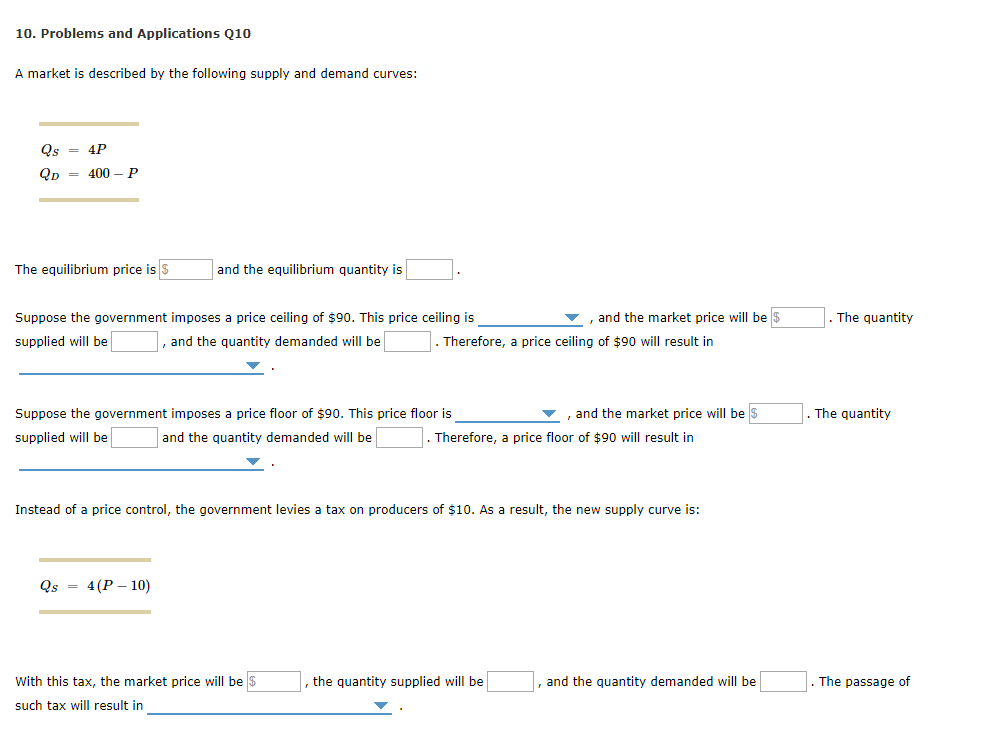Click the tax market price dollar input
987x734 pixels.
coord(275,681)
